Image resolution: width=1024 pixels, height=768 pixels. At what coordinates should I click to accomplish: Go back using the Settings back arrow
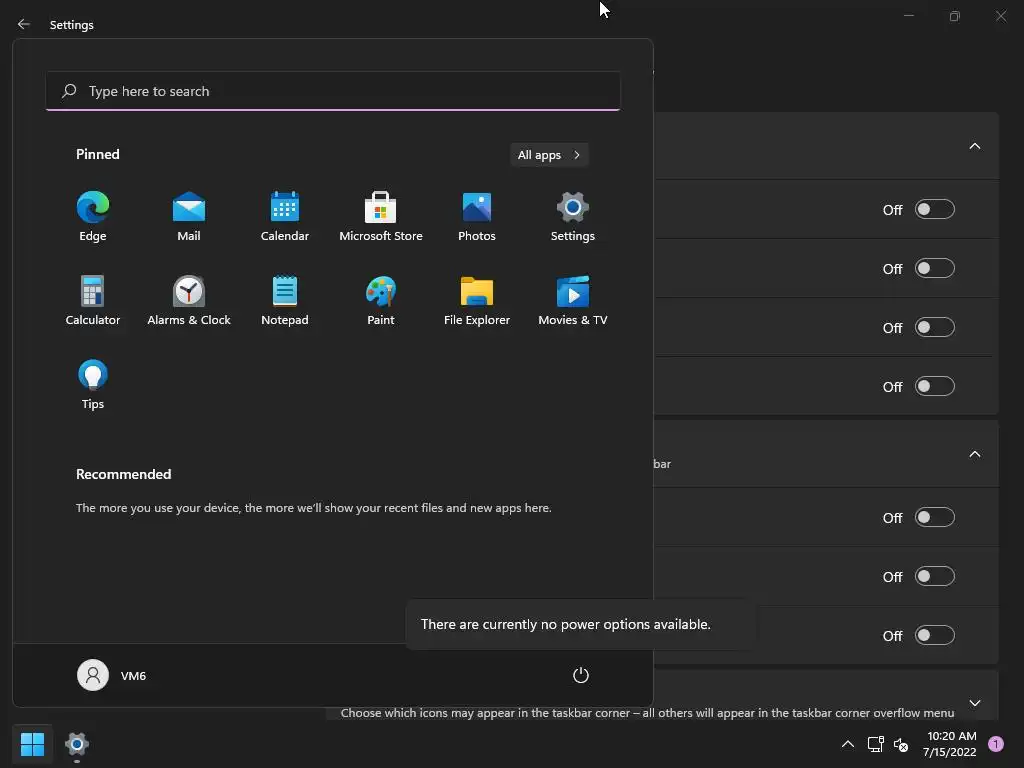24,24
